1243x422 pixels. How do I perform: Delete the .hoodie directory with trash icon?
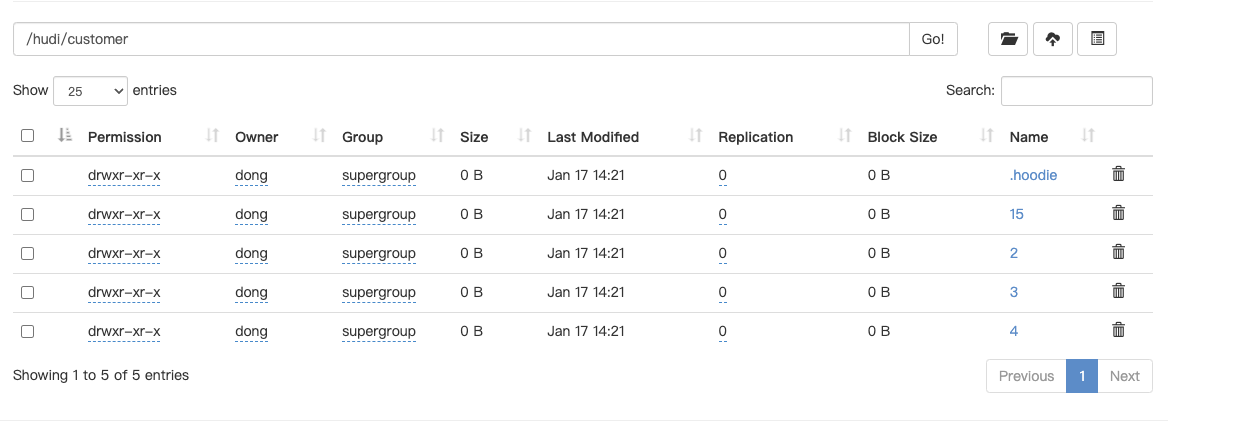coord(1118,174)
